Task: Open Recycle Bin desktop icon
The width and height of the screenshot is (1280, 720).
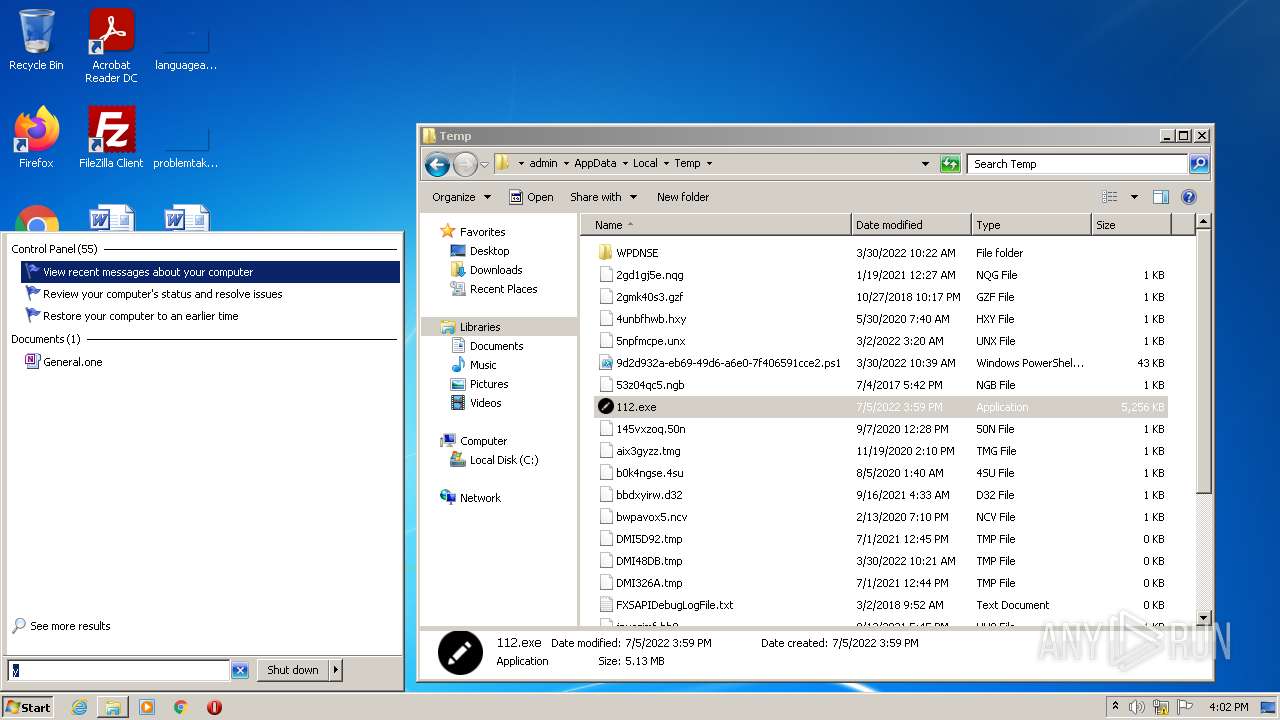Action: pyautogui.click(x=36, y=41)
